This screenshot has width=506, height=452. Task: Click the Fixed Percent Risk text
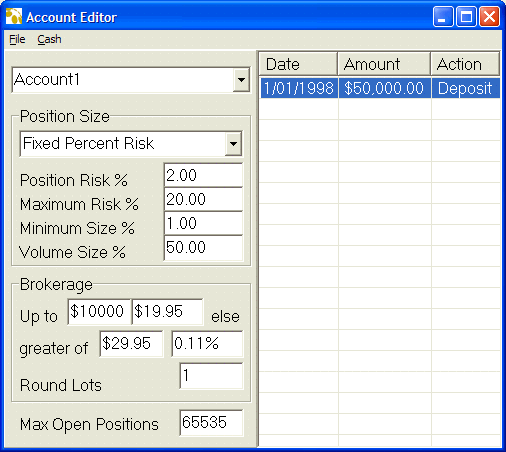(88, 143)
